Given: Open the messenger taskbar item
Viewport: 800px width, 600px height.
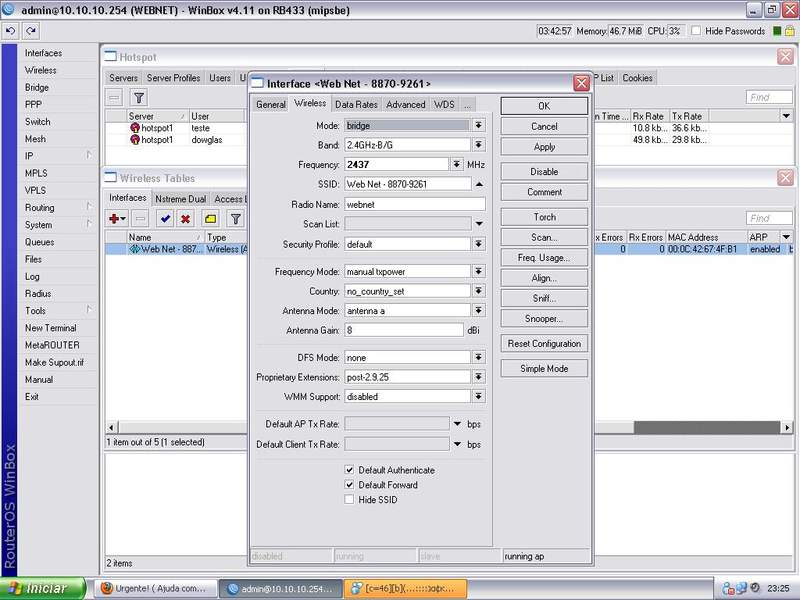Looking at the screenshot, I should (406, 589).
